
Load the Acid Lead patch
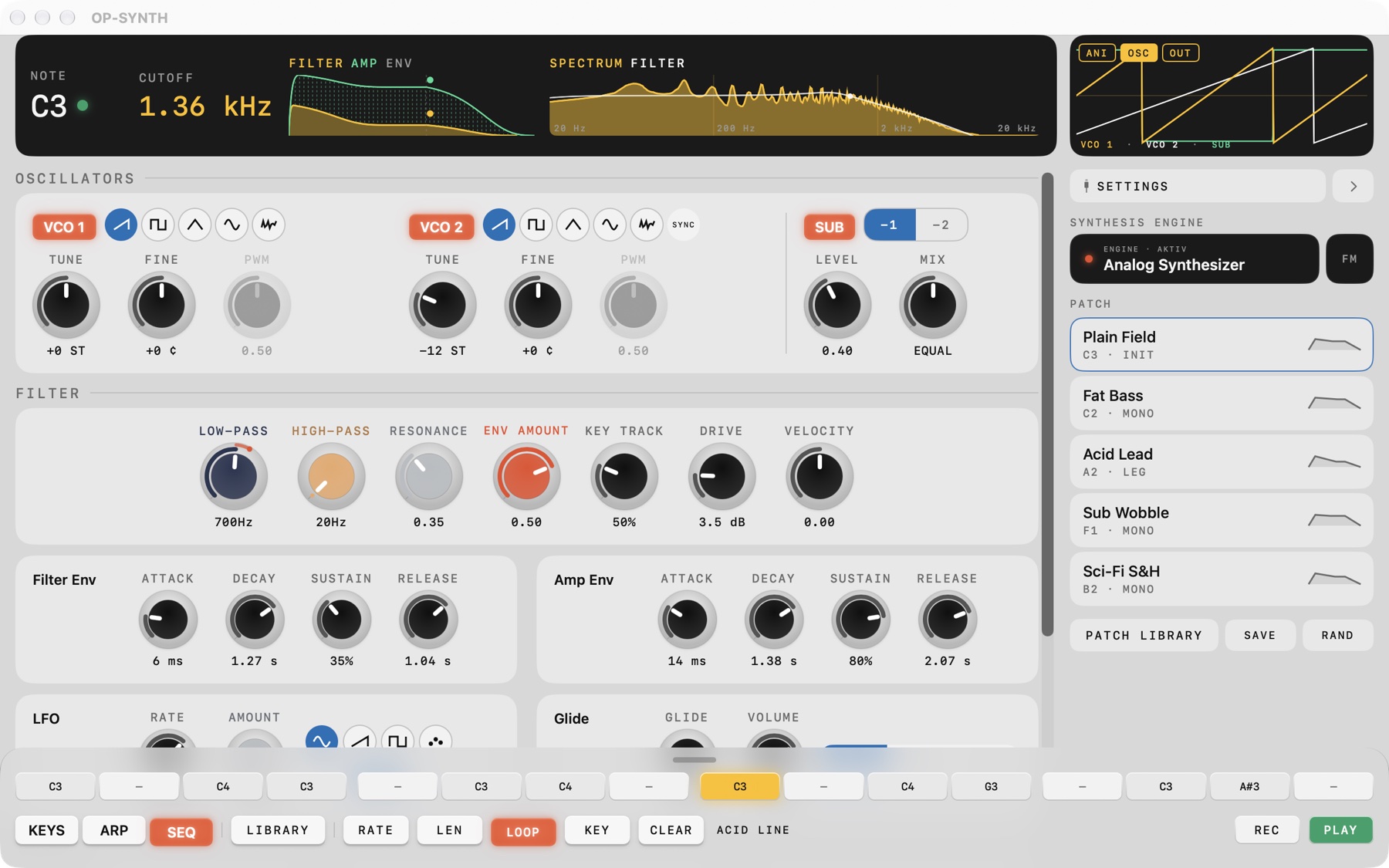pyautogui.click(x=1222, y=462)
